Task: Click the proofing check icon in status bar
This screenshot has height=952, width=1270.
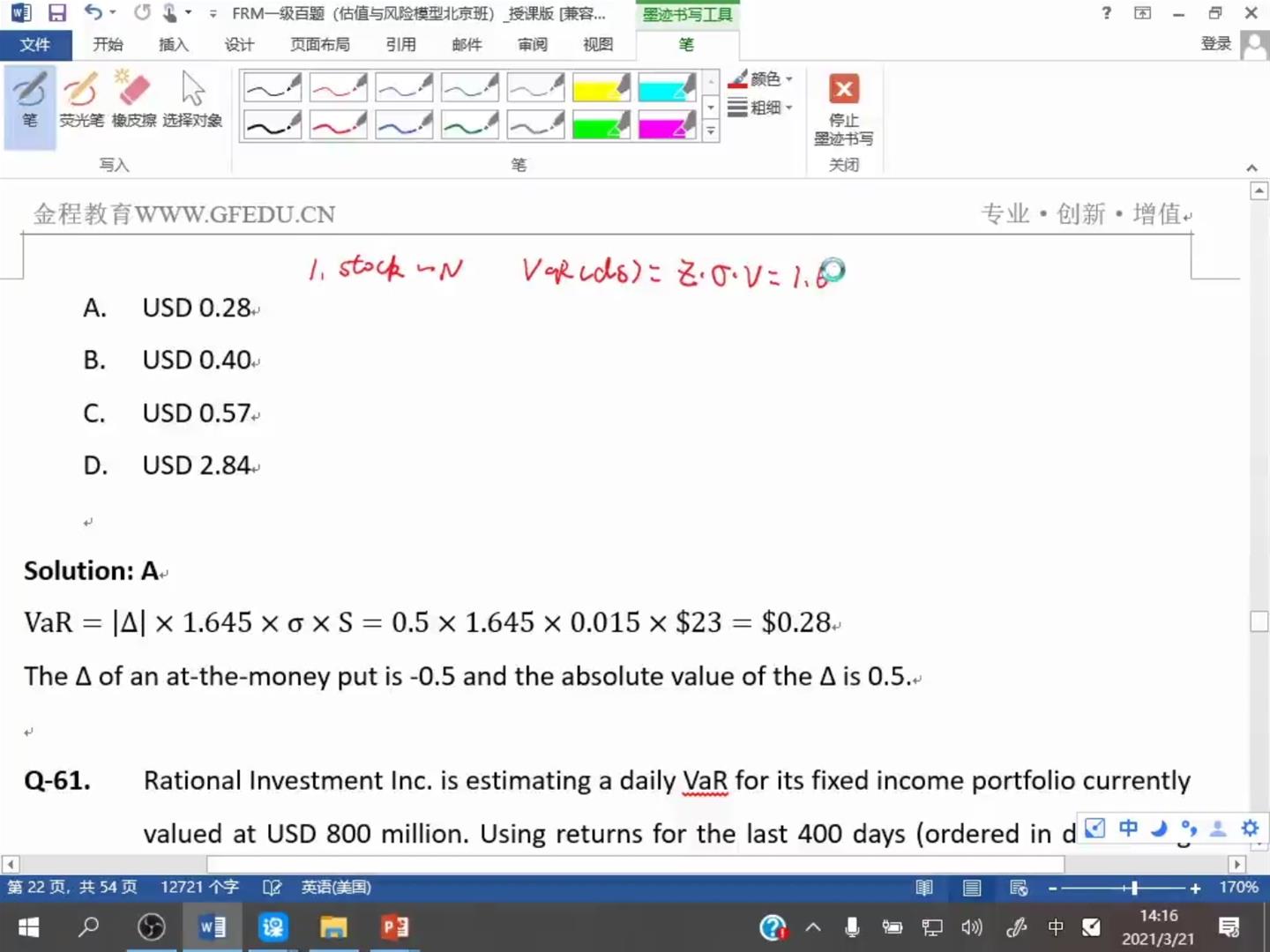Action: 272,888
